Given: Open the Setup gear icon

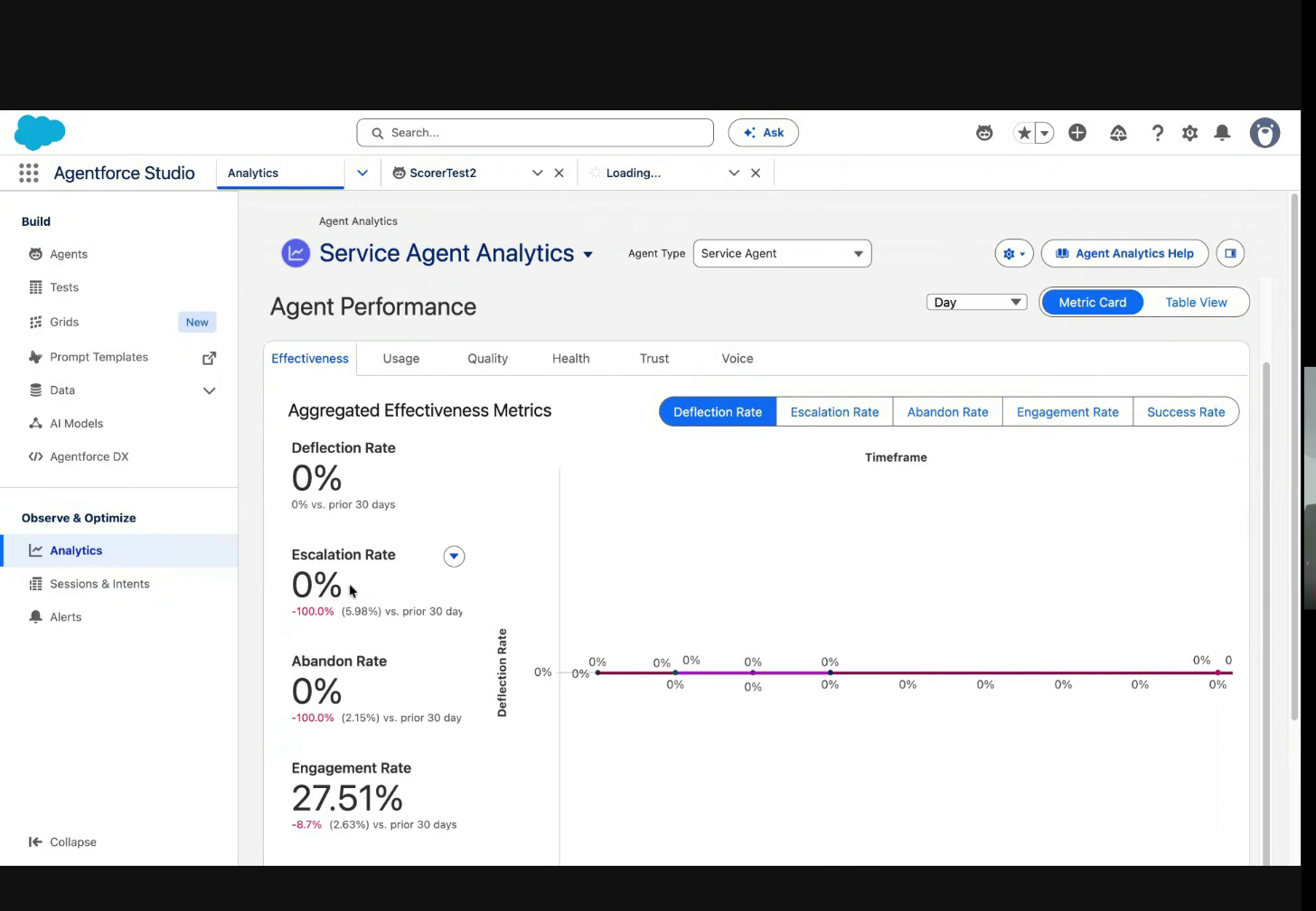Looking at the screenshot, I should tap(1189, 133).
